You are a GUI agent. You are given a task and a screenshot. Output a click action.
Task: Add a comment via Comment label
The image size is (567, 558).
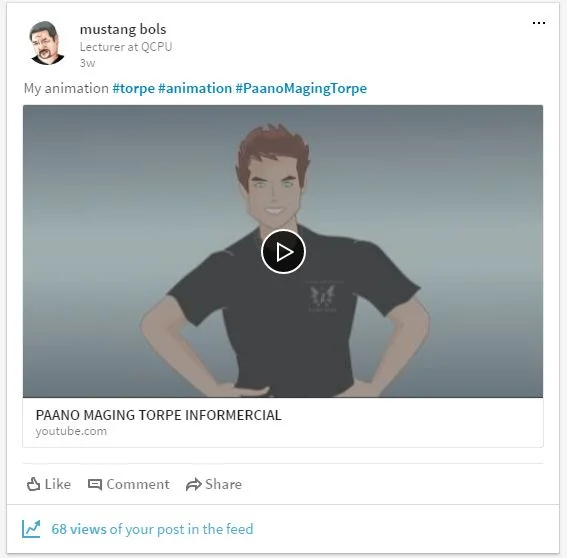click(x=138, y=484)
